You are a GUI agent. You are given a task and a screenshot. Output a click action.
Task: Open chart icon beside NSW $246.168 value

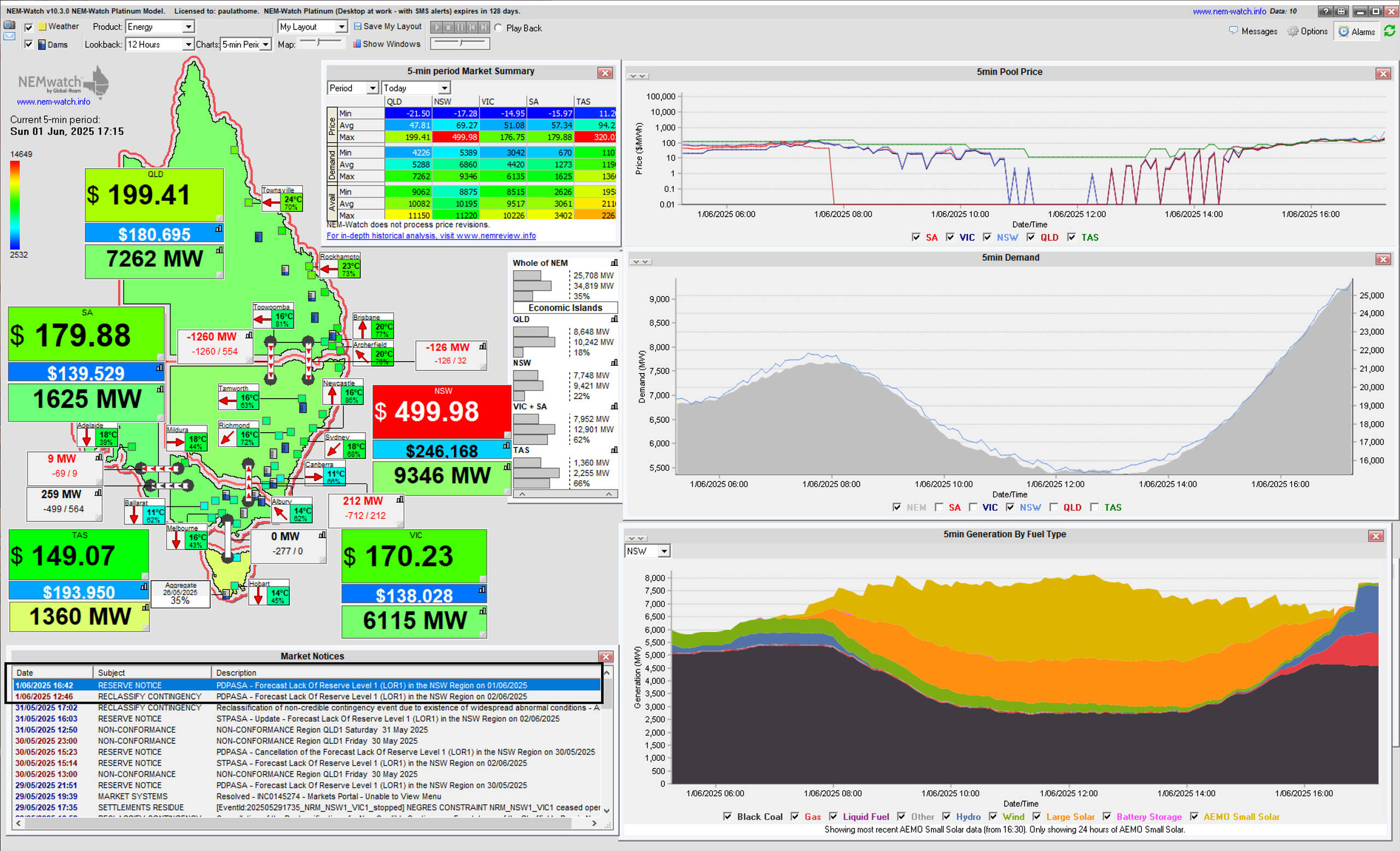[x=506, y=446]
